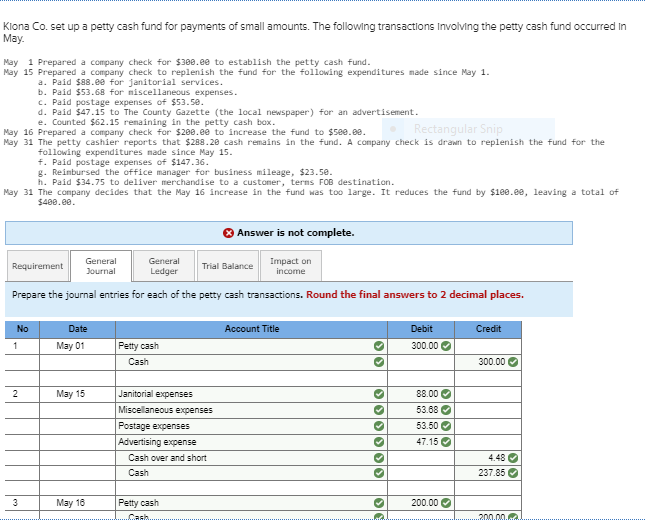Select the Advertising expense account field
645x522 pixels.
251,442
